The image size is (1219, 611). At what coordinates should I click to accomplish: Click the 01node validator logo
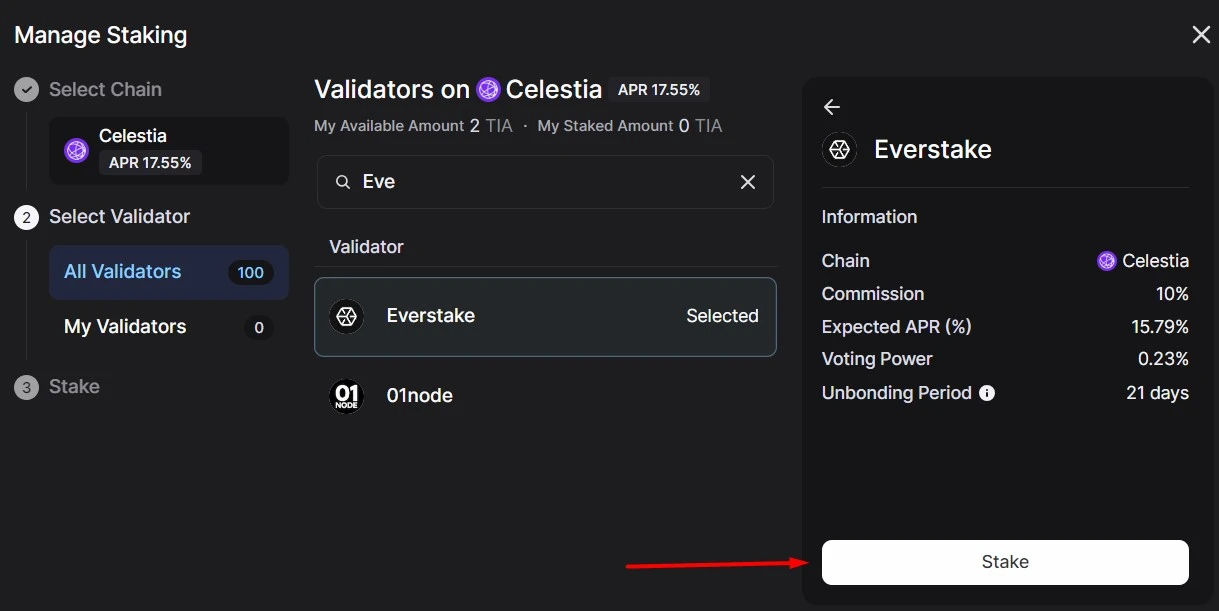coord(346,395)
